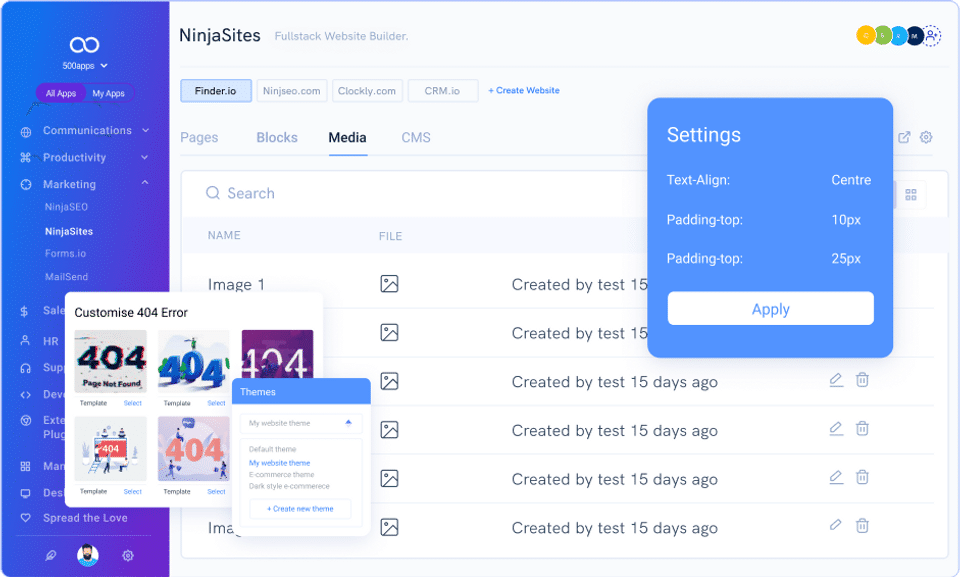Click the edit pencil icon in last row

pyautogui.click(x=836, y=525)
